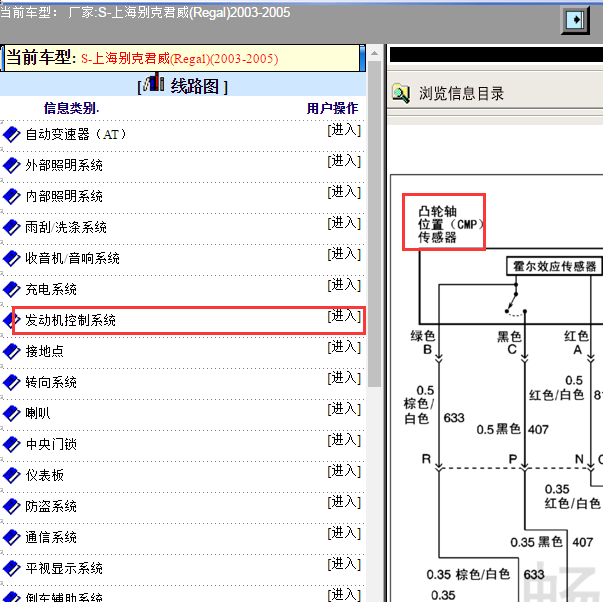603x602 pixels.
Task: Click the 凸轮轴位置（CMP）传感器 label in the diagram
Action: point(450,224)
